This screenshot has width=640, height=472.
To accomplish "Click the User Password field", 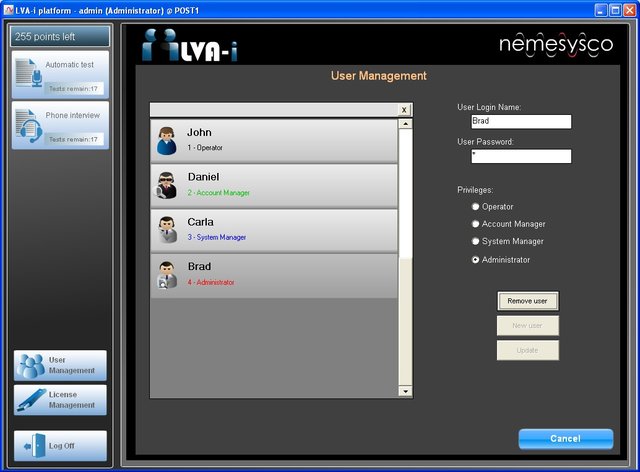I will tap(521, 156).
